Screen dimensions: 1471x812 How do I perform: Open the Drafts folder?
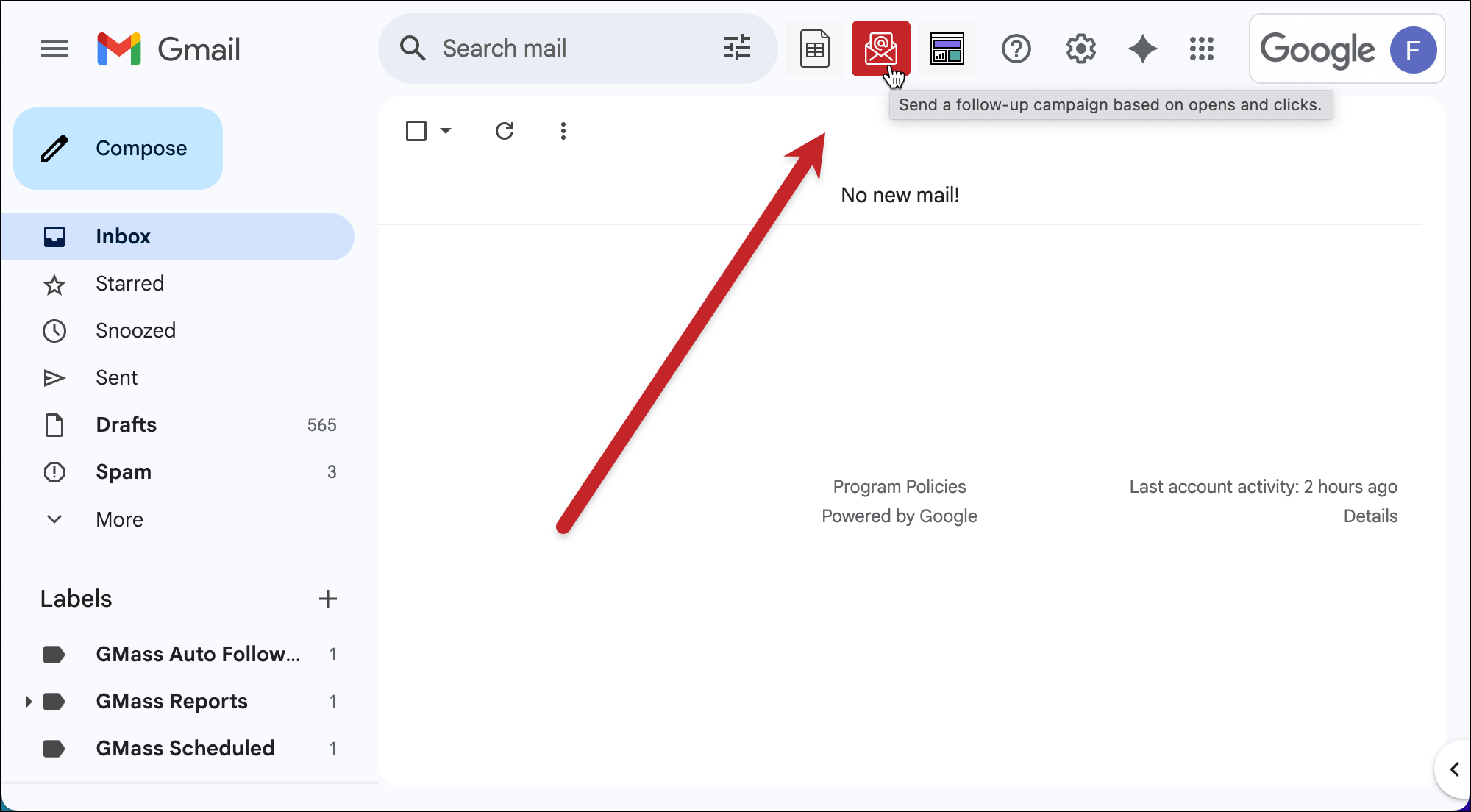(127, 425)
